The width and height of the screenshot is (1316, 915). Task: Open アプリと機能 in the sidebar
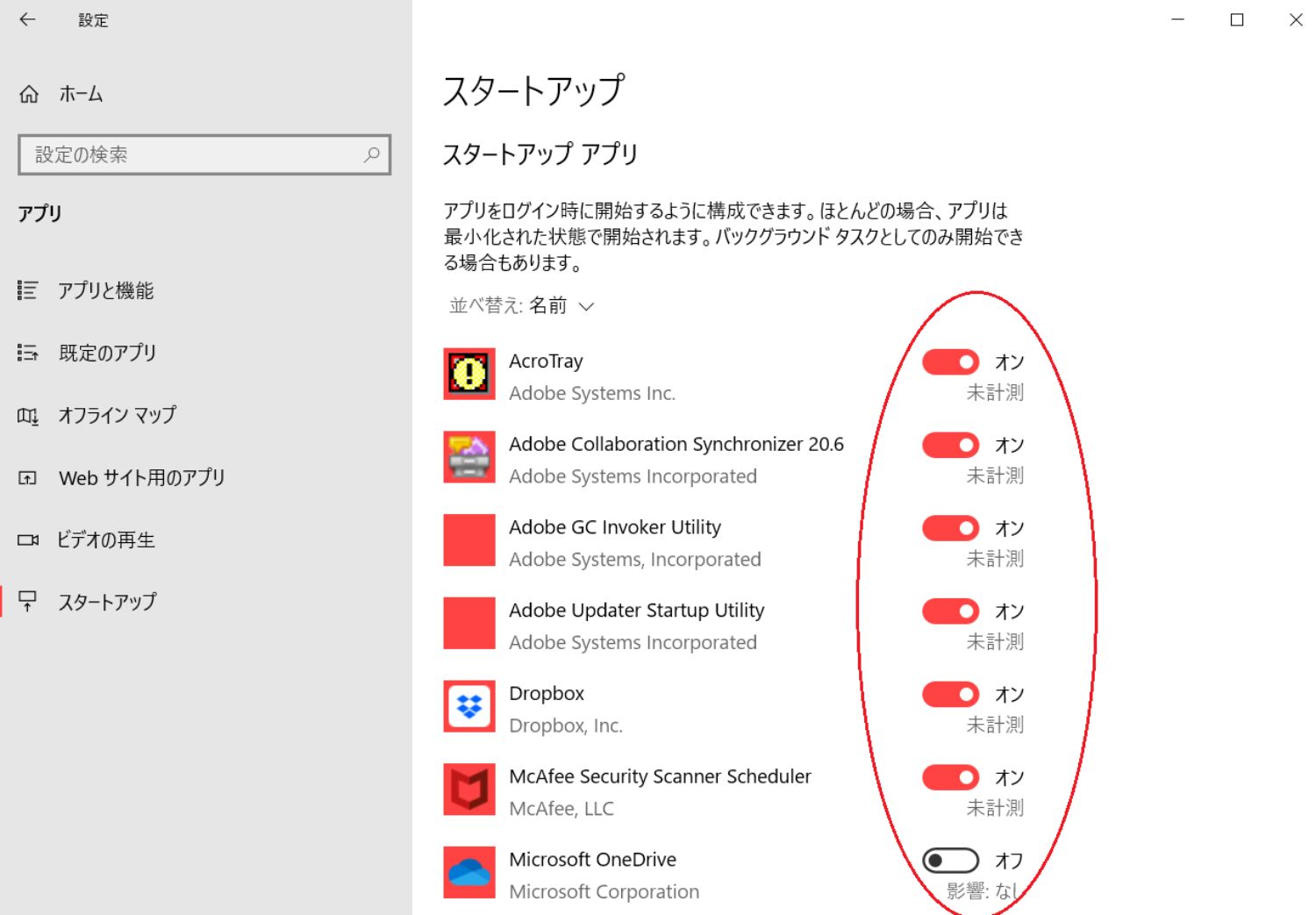105,290
